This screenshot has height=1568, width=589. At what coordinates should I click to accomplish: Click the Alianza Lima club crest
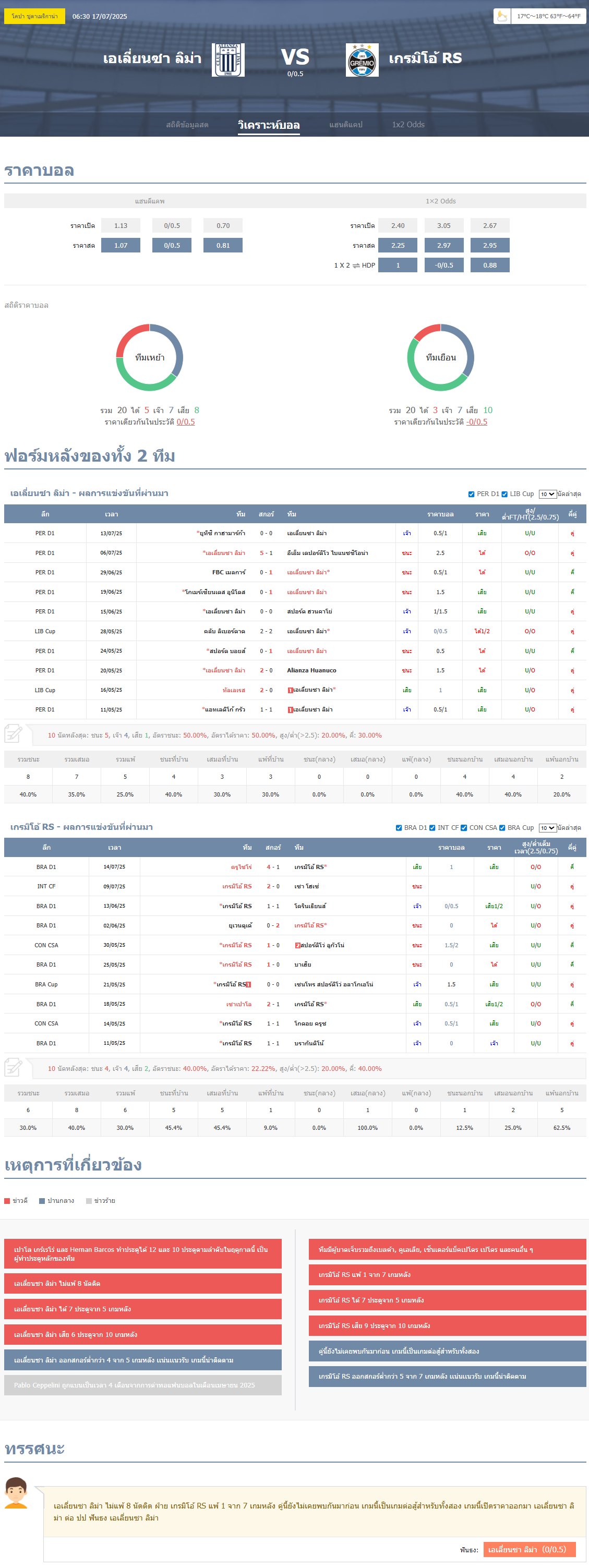click(x=229, y=59)
